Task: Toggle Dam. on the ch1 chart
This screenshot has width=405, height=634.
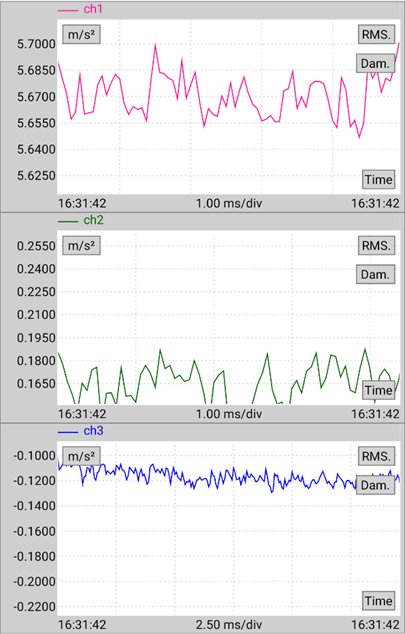Action: point(375,63)
